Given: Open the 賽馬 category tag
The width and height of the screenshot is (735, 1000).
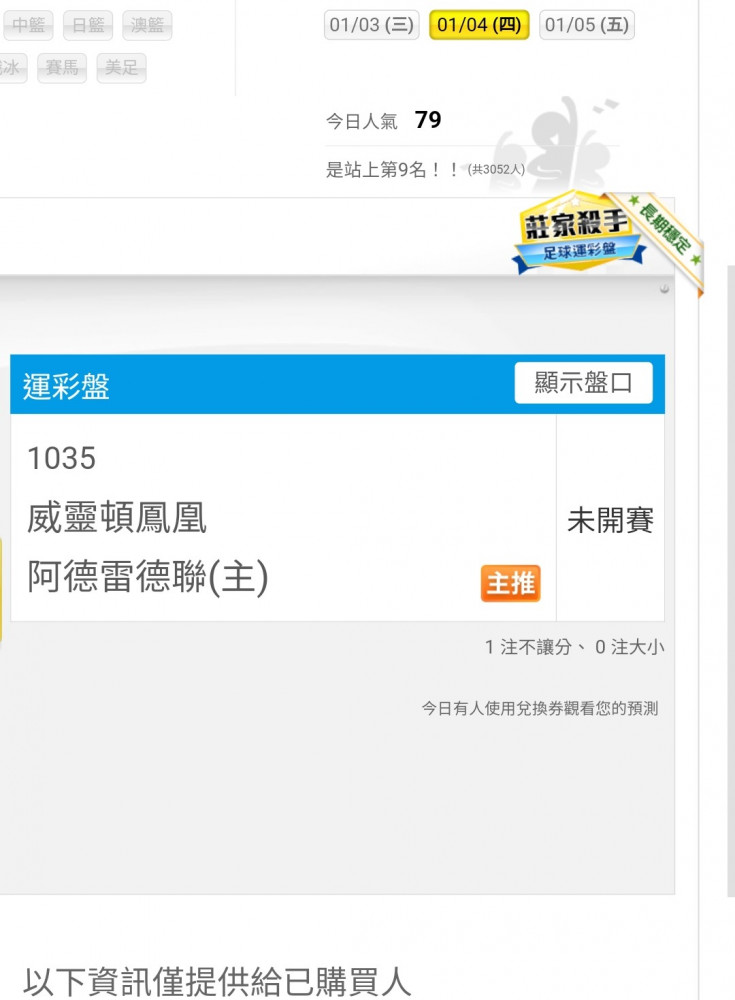Looking at the screenshot, I should [x=62, y=68].
